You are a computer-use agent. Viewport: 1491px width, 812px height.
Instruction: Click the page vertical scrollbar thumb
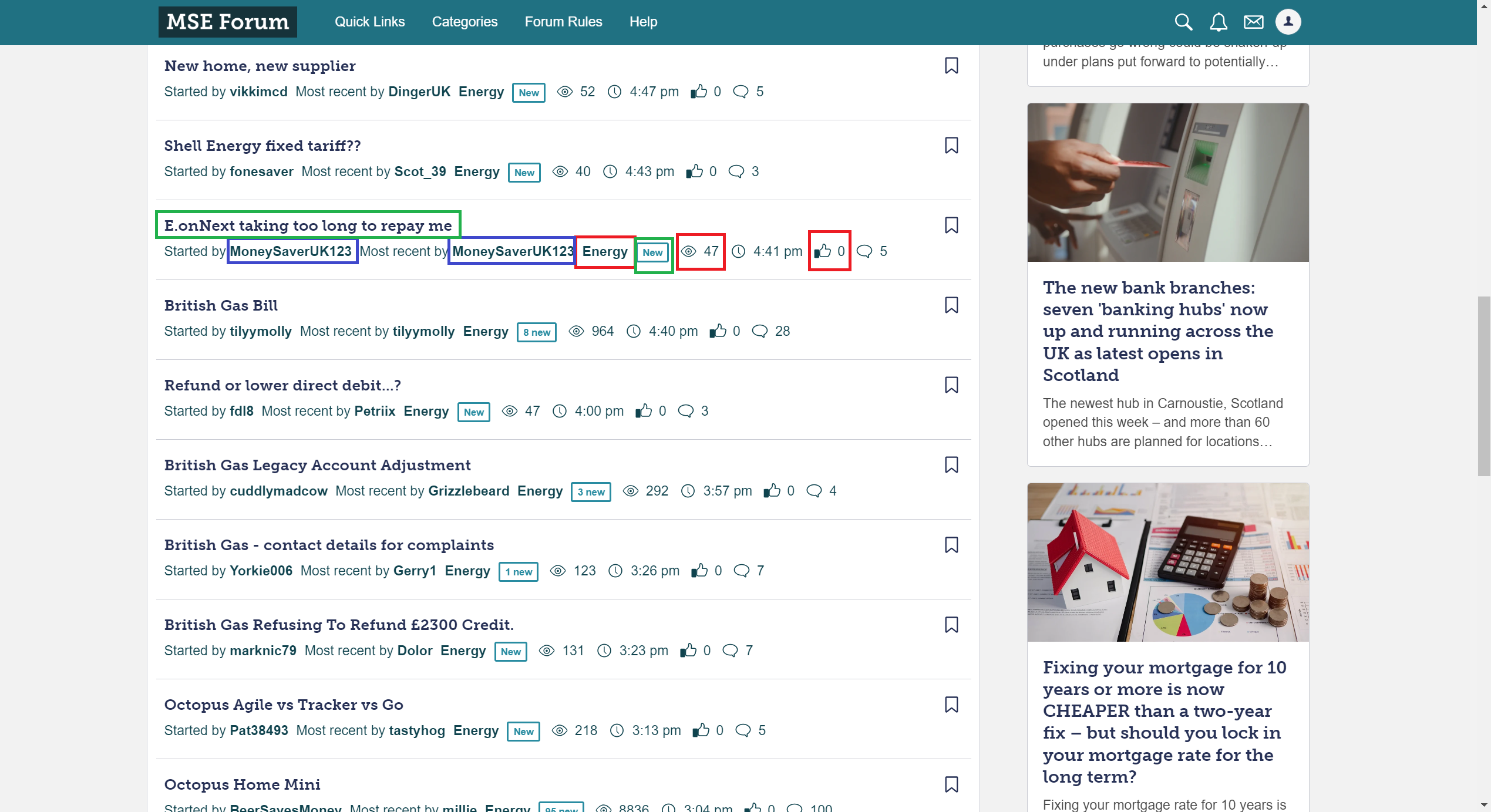coord(1484,386)
